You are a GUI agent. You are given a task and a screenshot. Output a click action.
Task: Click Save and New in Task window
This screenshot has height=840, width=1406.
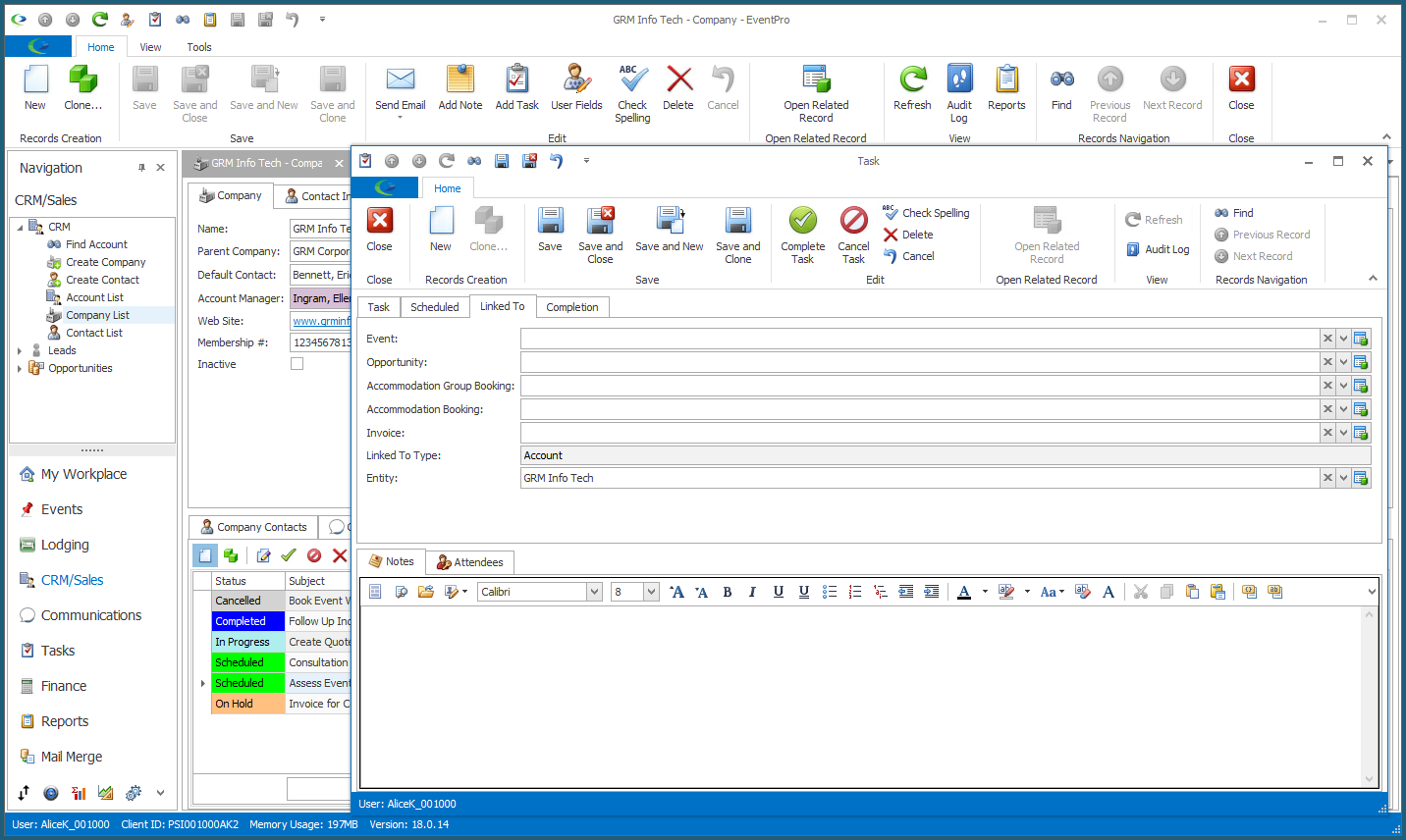pos(669,231)
